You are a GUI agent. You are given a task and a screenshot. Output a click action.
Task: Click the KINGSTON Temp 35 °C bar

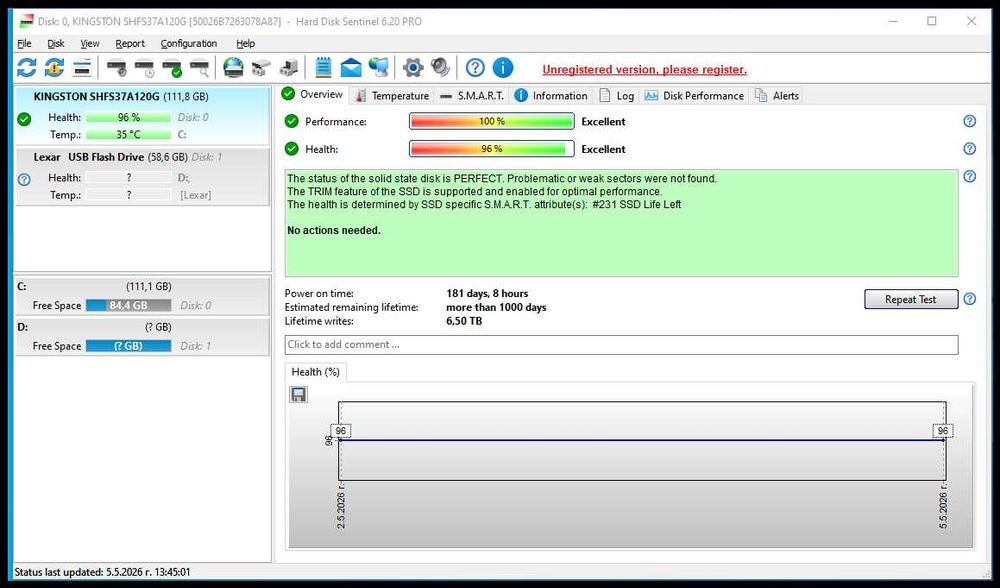pyautogui.click(x=128, y=135)
